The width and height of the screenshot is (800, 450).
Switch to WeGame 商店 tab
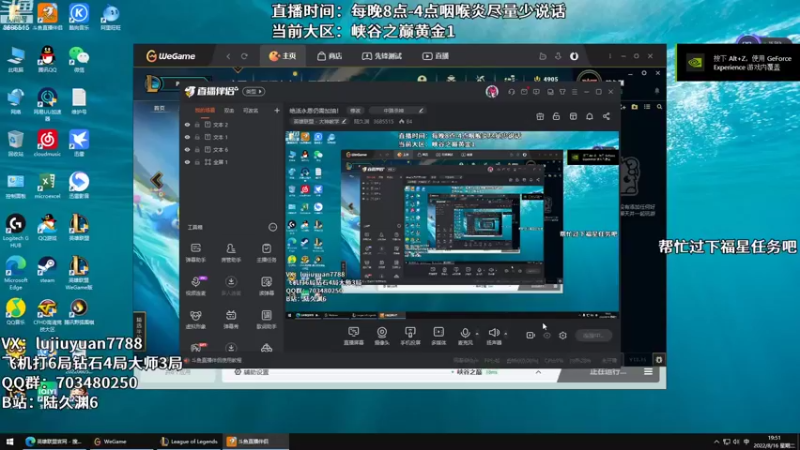point(330,56)
